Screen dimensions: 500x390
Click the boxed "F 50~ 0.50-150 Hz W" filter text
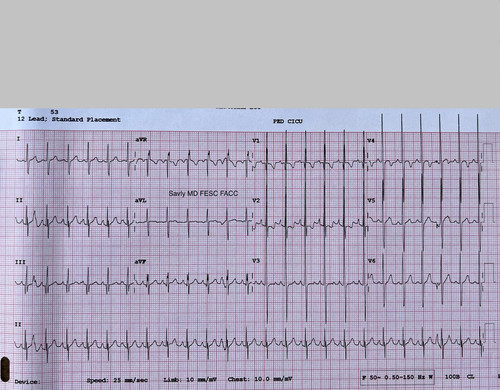point(397,378)
